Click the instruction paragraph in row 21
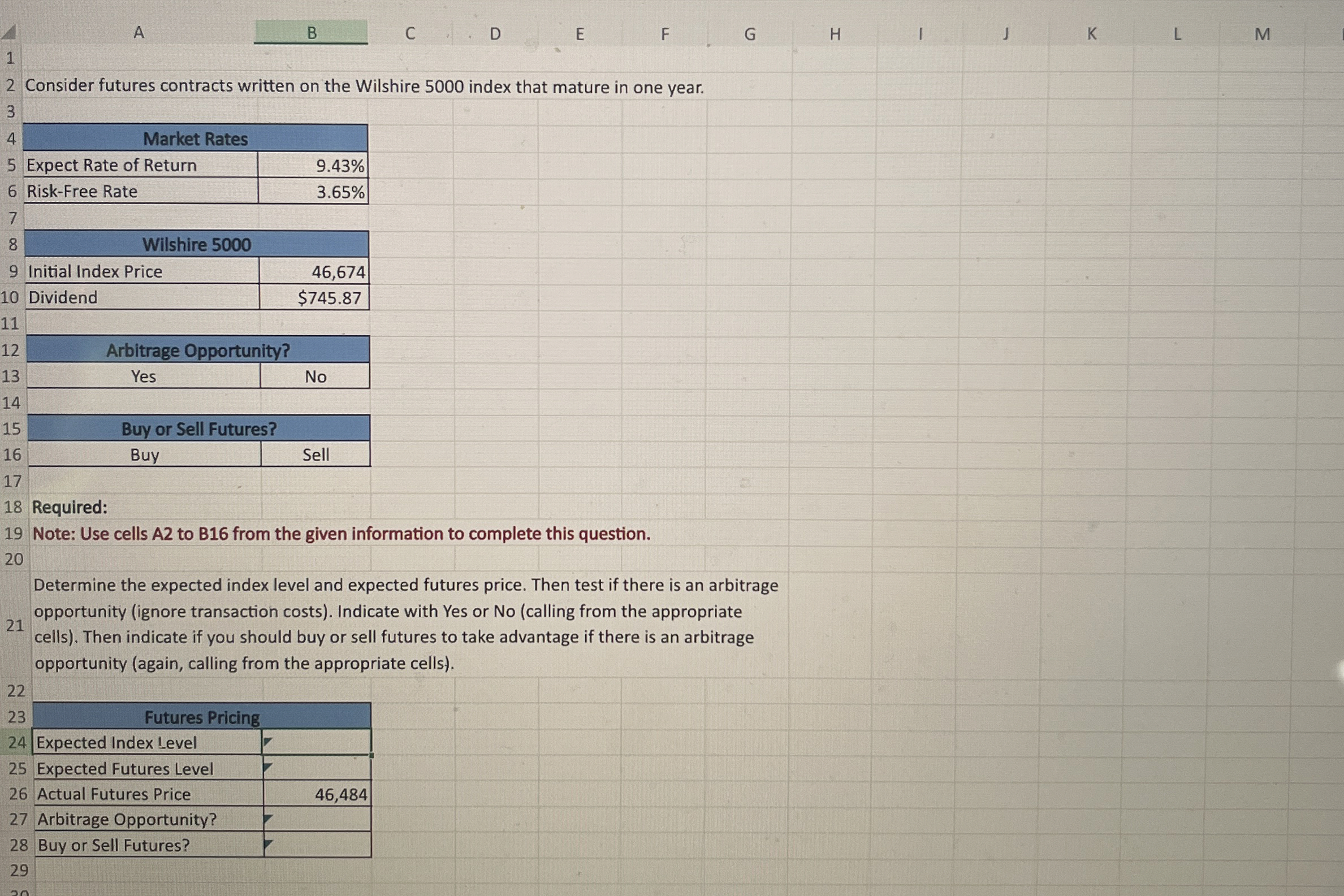 click(407, 624)
